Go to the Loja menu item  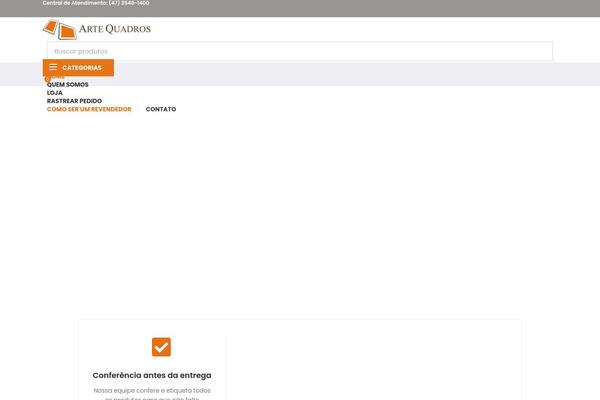(54, 93)
